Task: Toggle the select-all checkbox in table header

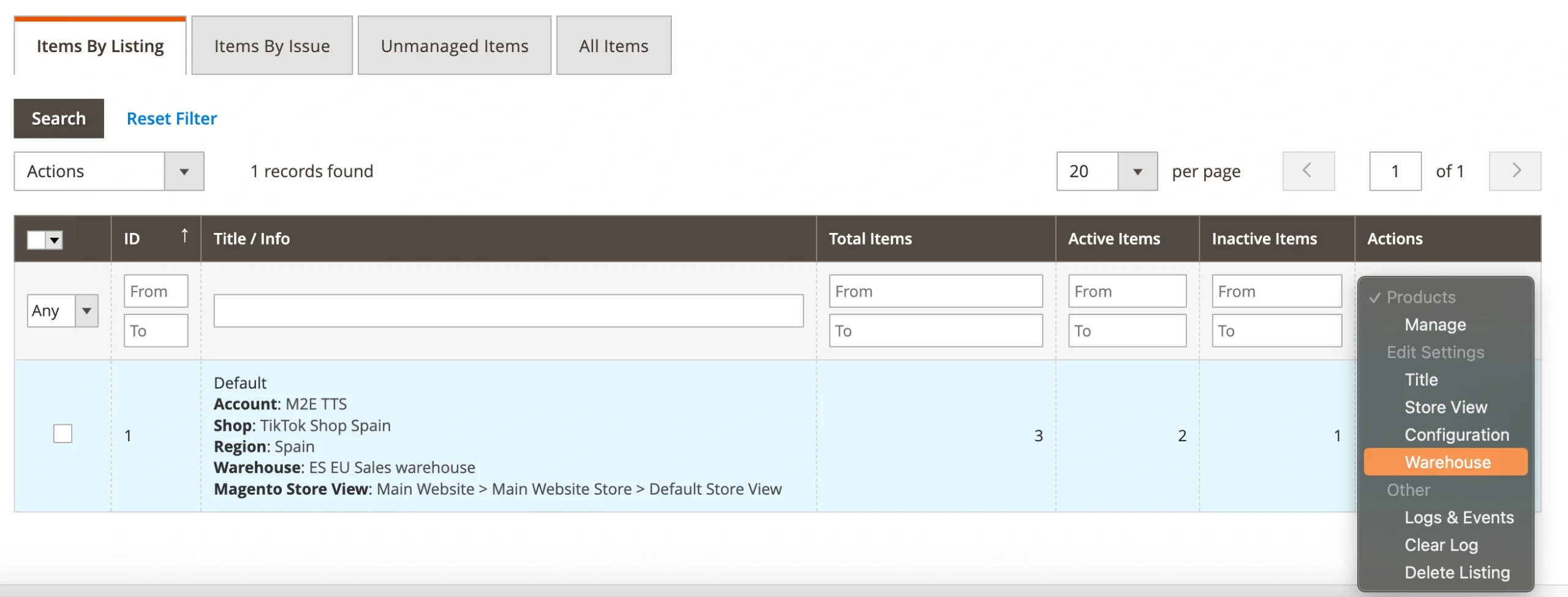Action: click(36, 240)
